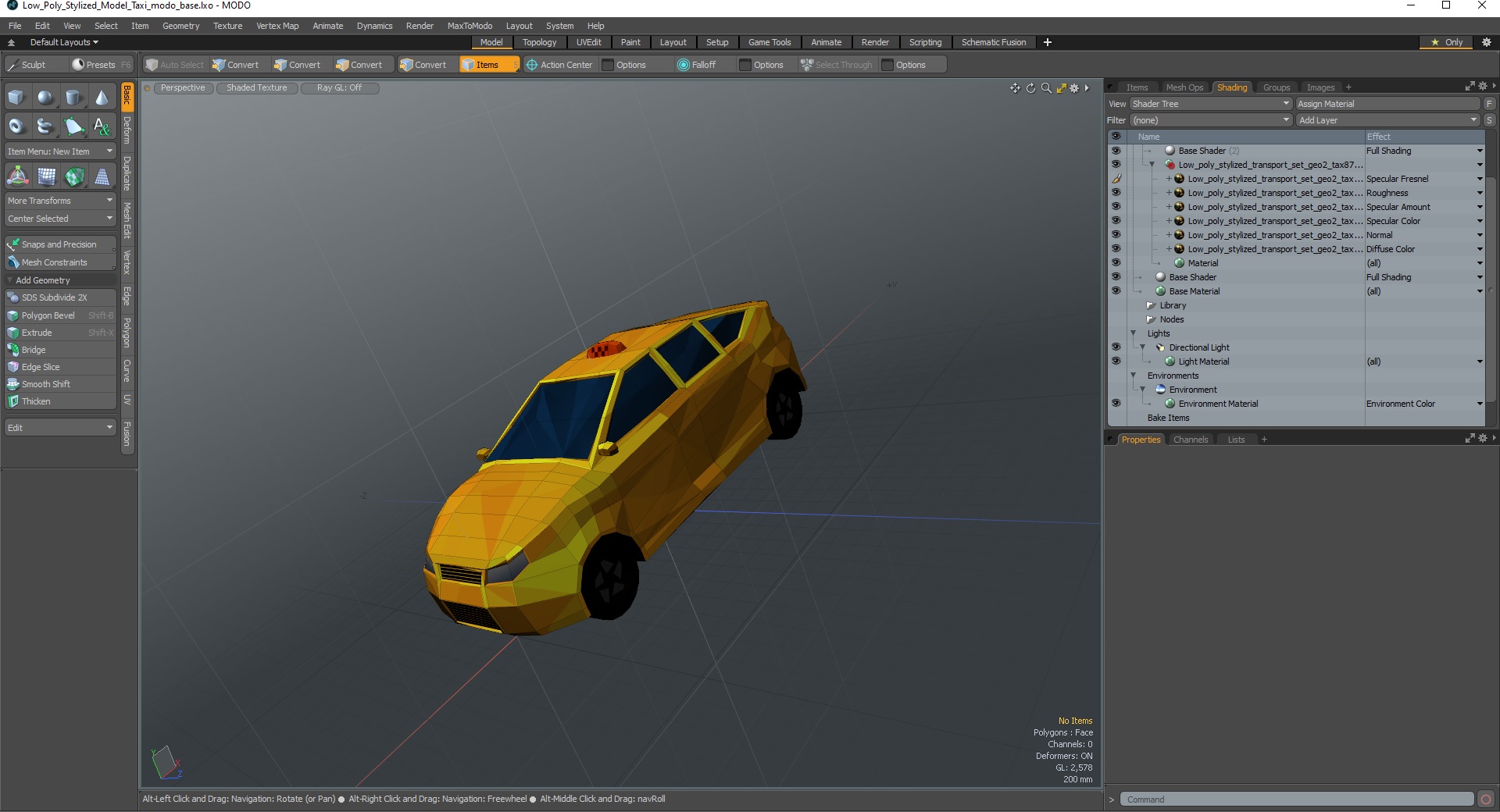Click the S button beside Add Layer
The width and height of the screenshot is (1500, 812).
pos(1490,120)
